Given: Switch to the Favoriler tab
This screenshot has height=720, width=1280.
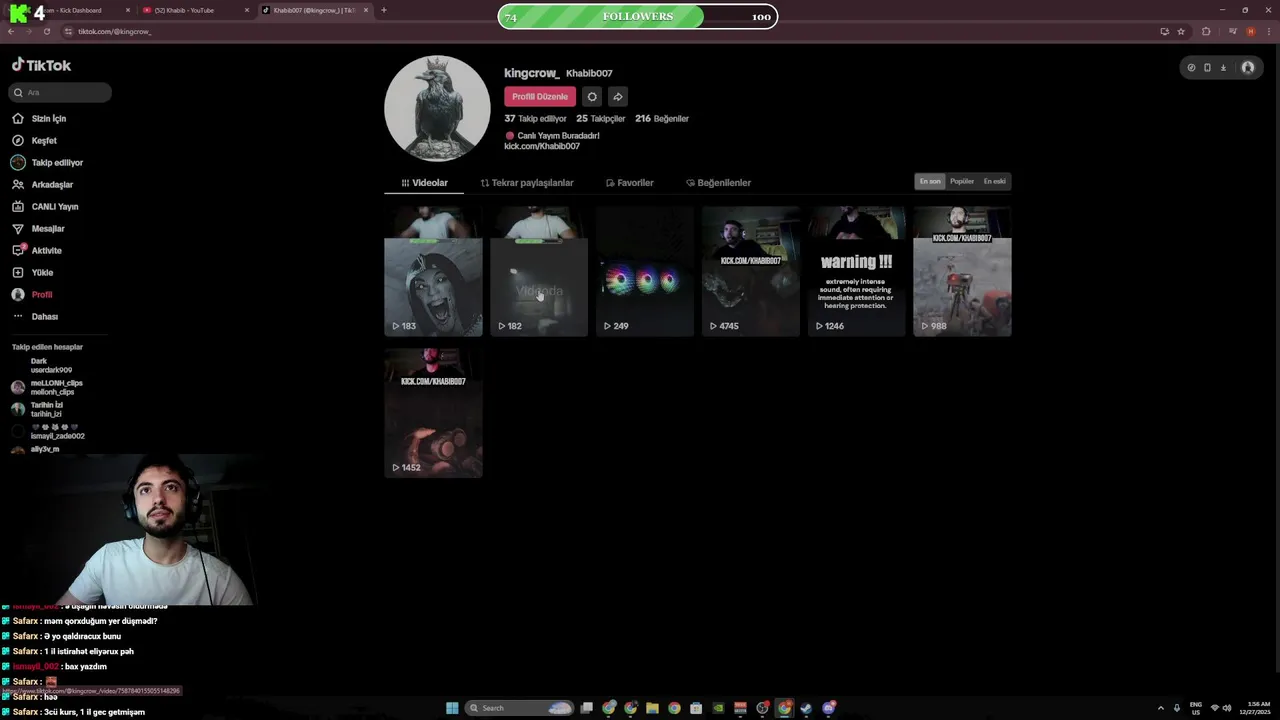Looking at the screenshot, I should pyautogui.click(x=629, y=183).
